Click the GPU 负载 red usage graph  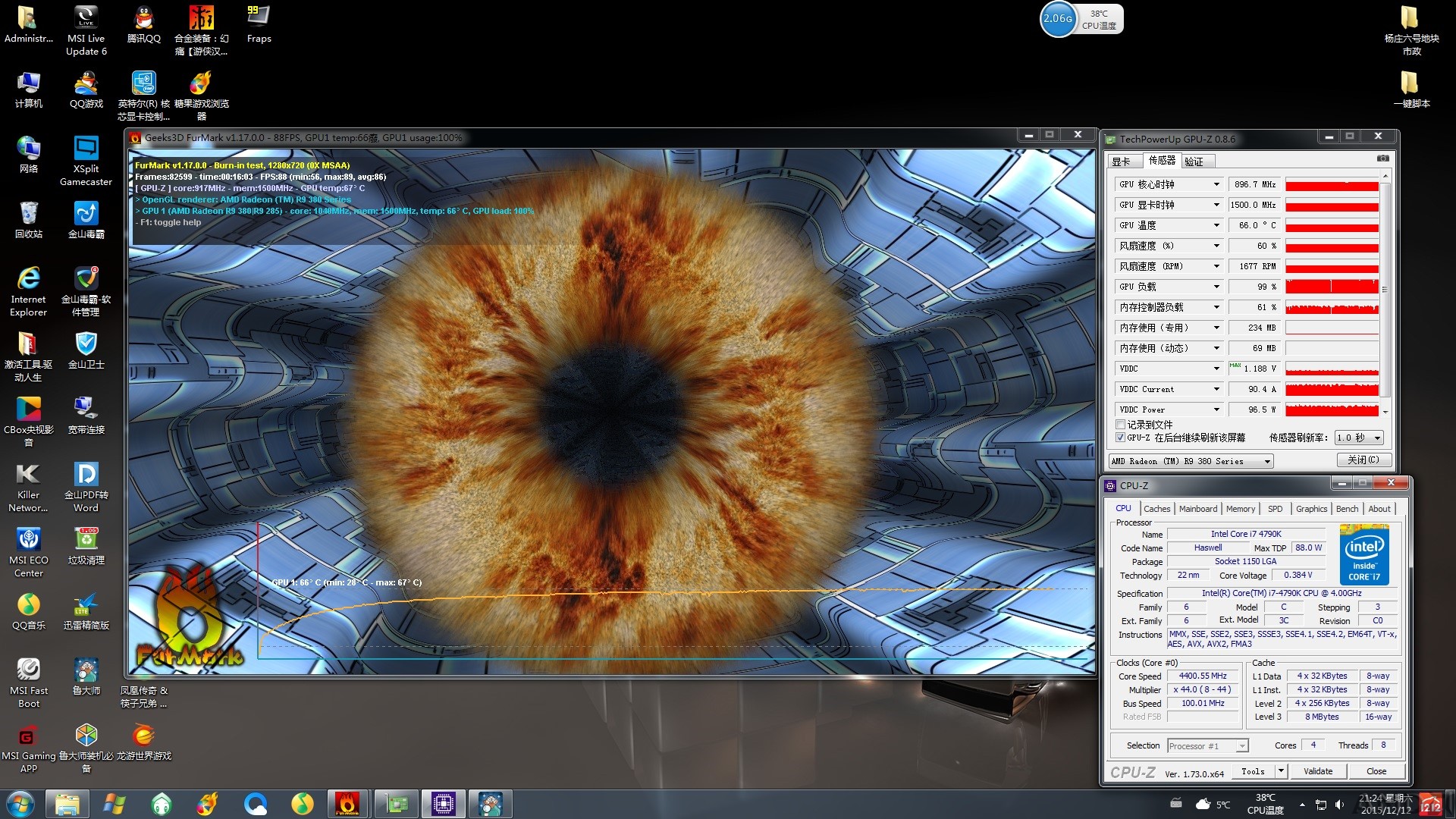1332,287
